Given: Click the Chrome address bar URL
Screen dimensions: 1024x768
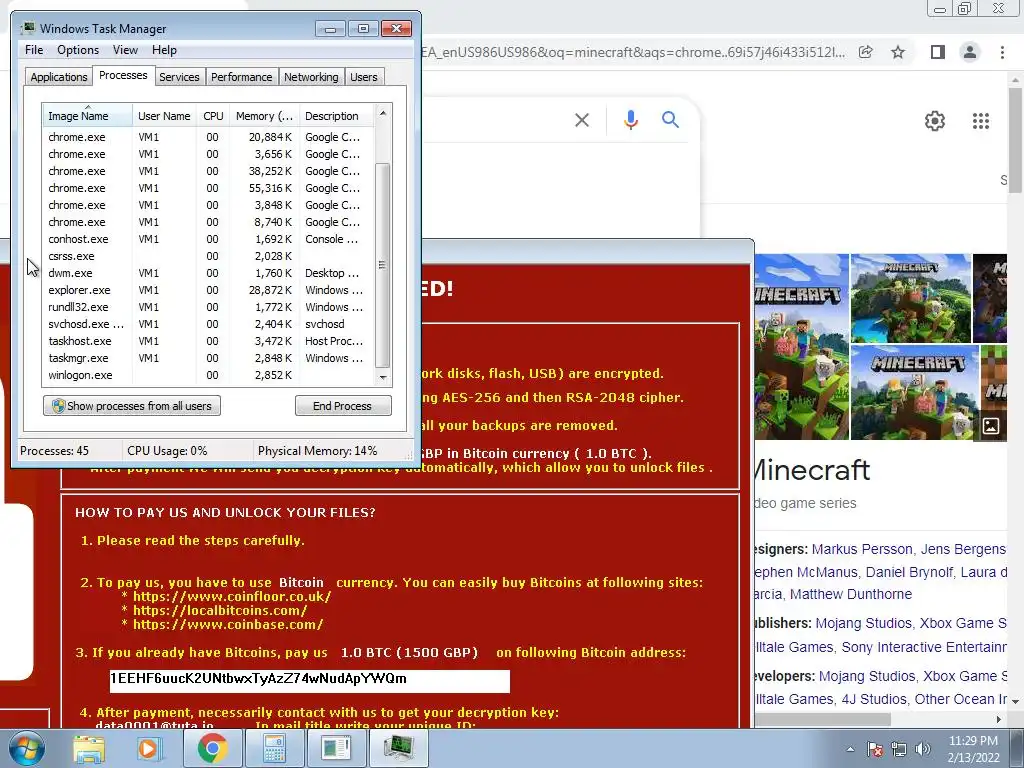Looking at the screenshot, I should 633,52.
